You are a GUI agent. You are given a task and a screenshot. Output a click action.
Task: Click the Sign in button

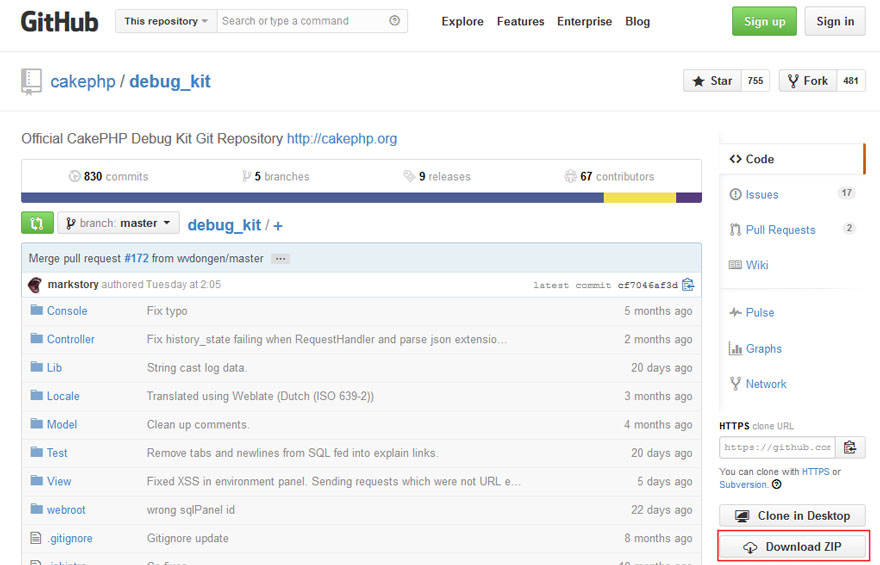tap(835, 21)
